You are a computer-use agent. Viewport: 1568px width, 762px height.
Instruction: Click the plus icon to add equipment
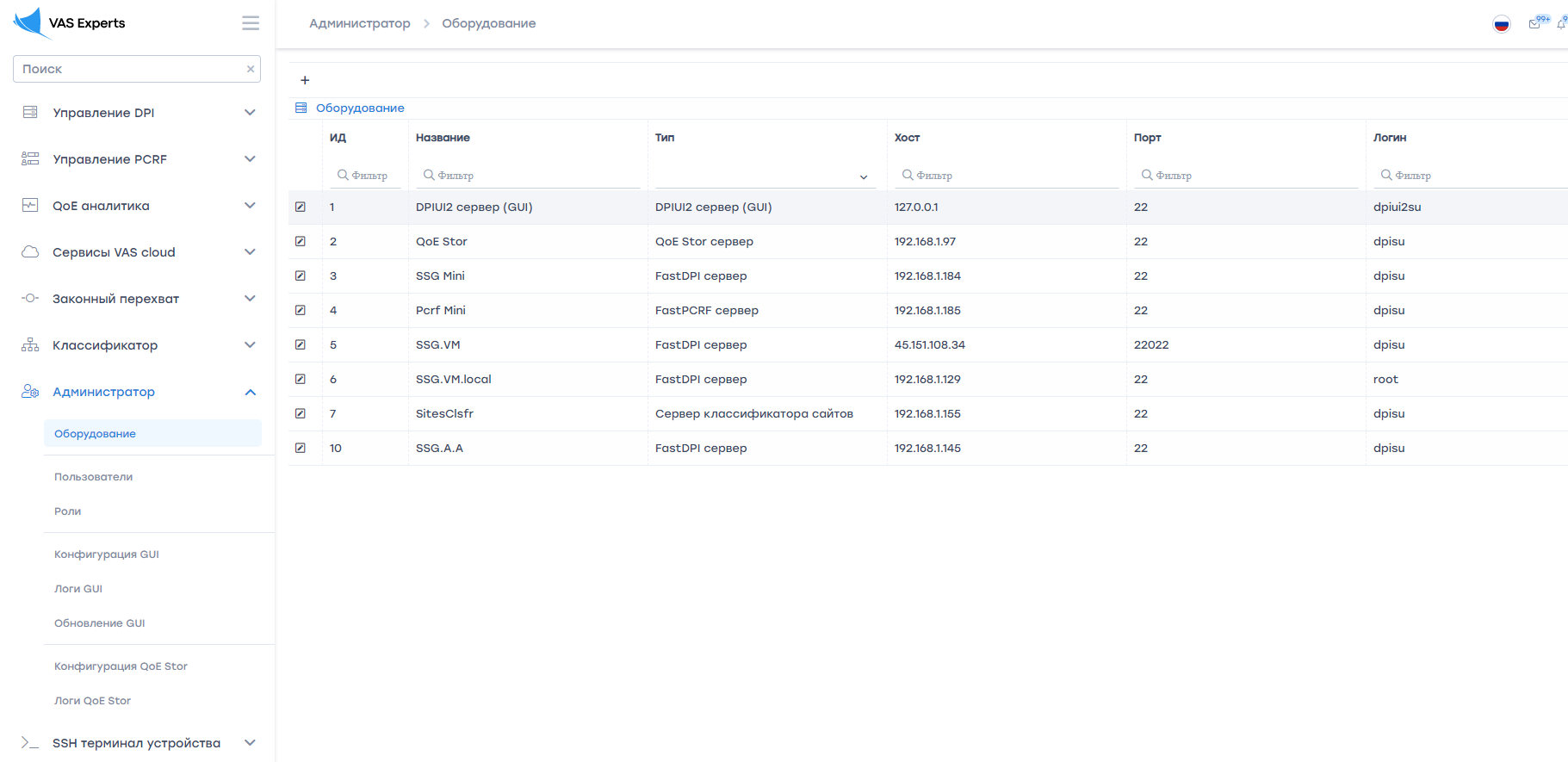(305, 80)
